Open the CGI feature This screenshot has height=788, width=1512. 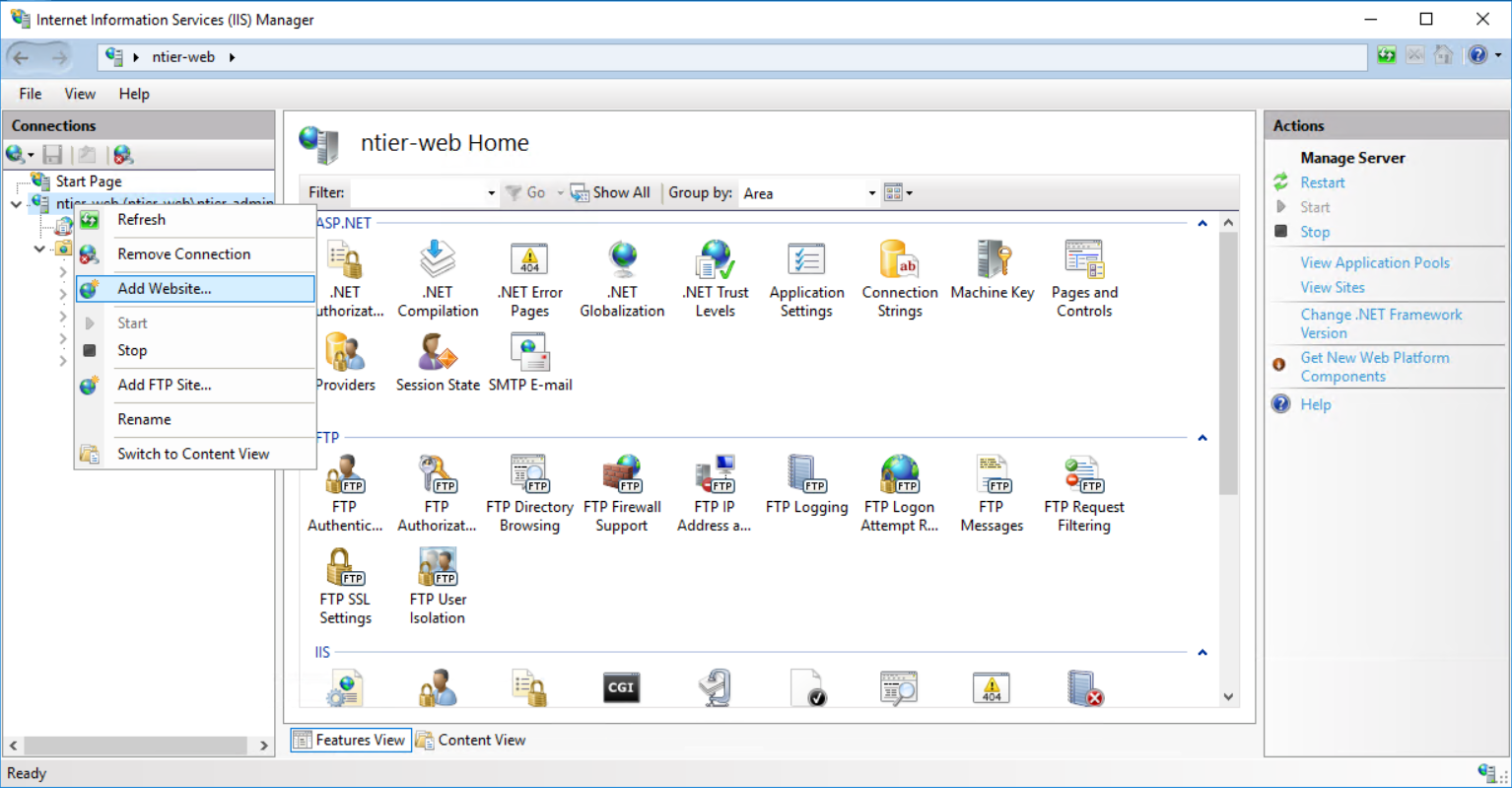(621, 685)
